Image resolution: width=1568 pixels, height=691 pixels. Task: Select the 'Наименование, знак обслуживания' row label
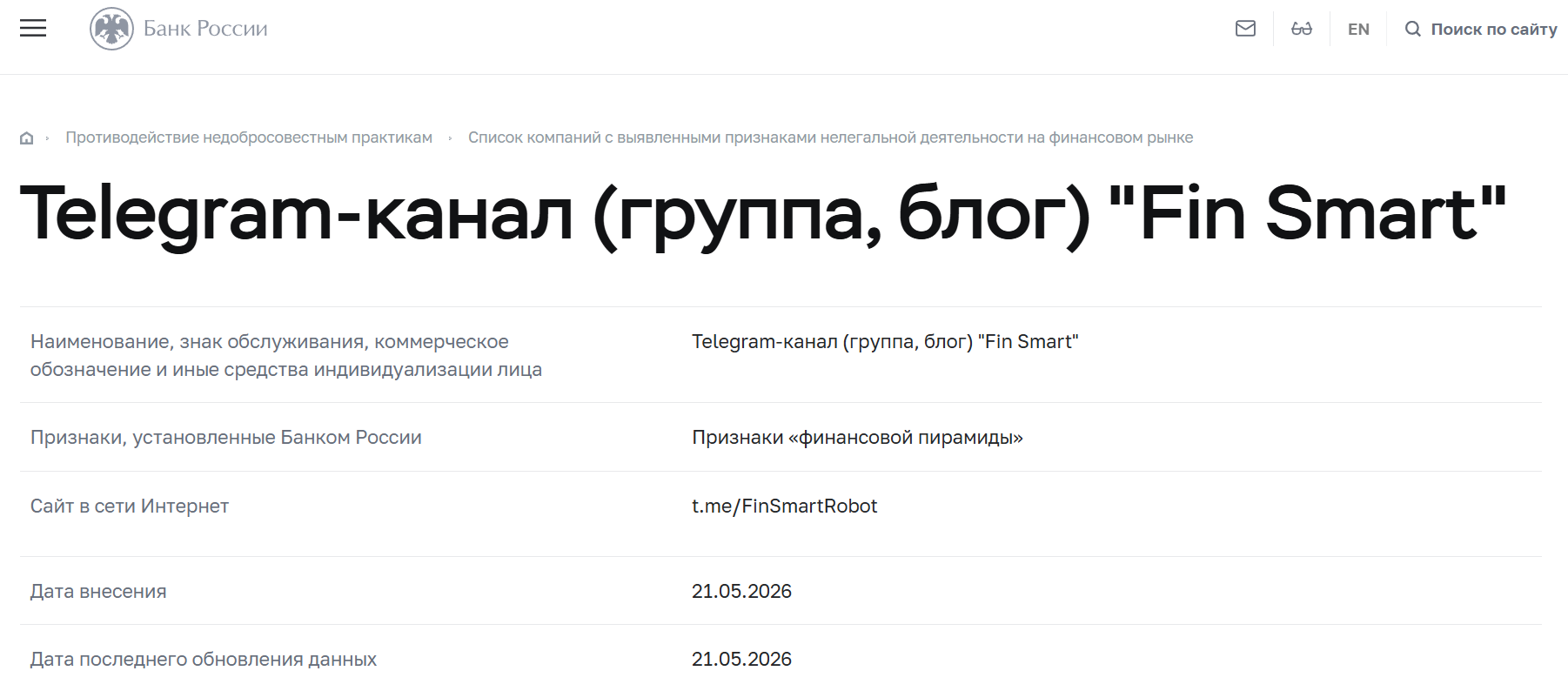[x=286, y=355]
